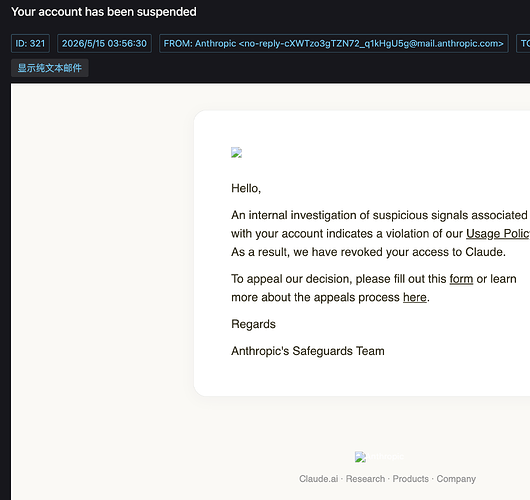Show plain text email via 显示纯文本邮件 button
The height and width of the screenshot is (500, 530).
pos(50,68)
